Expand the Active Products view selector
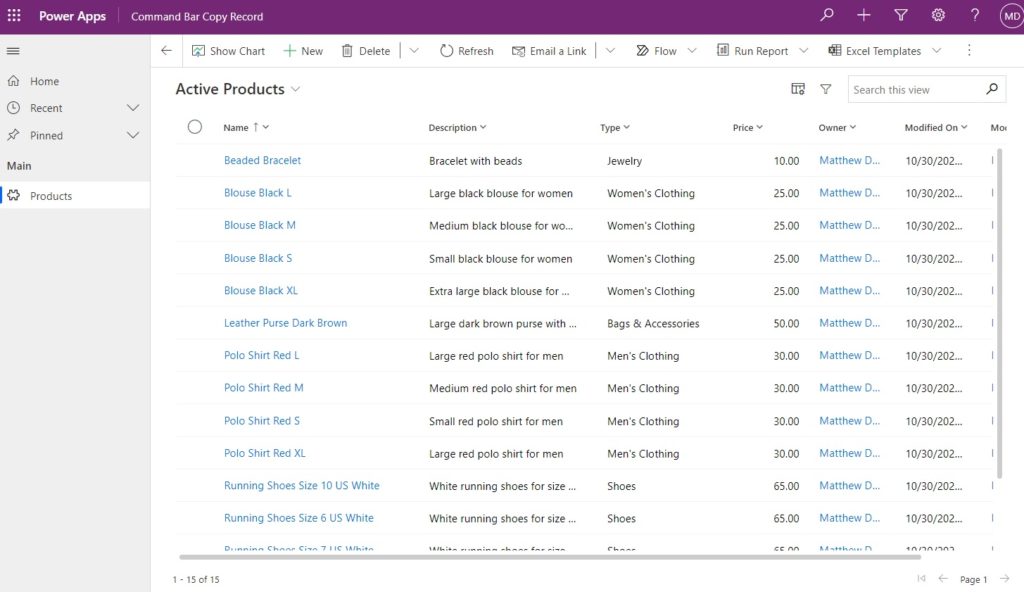 point(295,89)
